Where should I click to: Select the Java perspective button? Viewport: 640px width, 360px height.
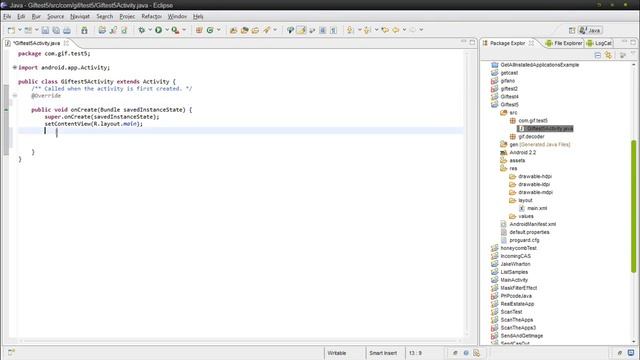pyautogui.click(x=590, y=30)
